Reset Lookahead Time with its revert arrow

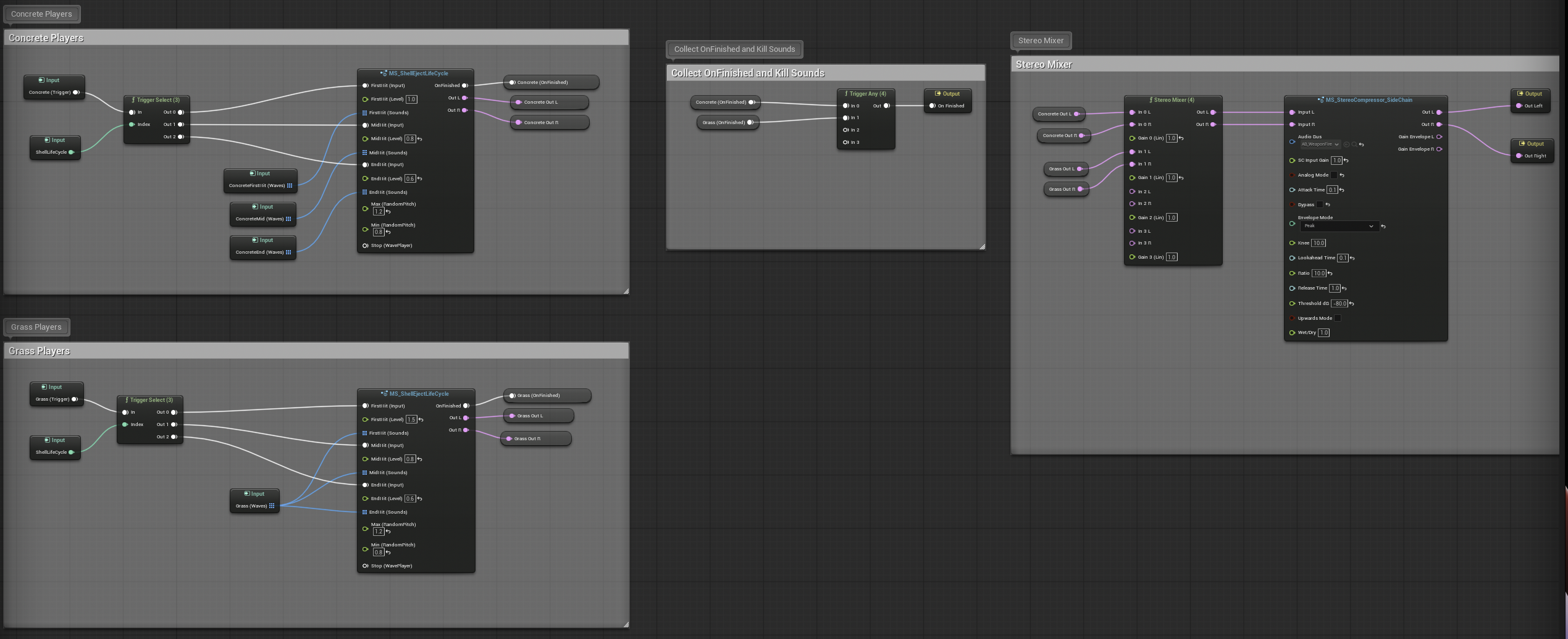(1352, 258)
